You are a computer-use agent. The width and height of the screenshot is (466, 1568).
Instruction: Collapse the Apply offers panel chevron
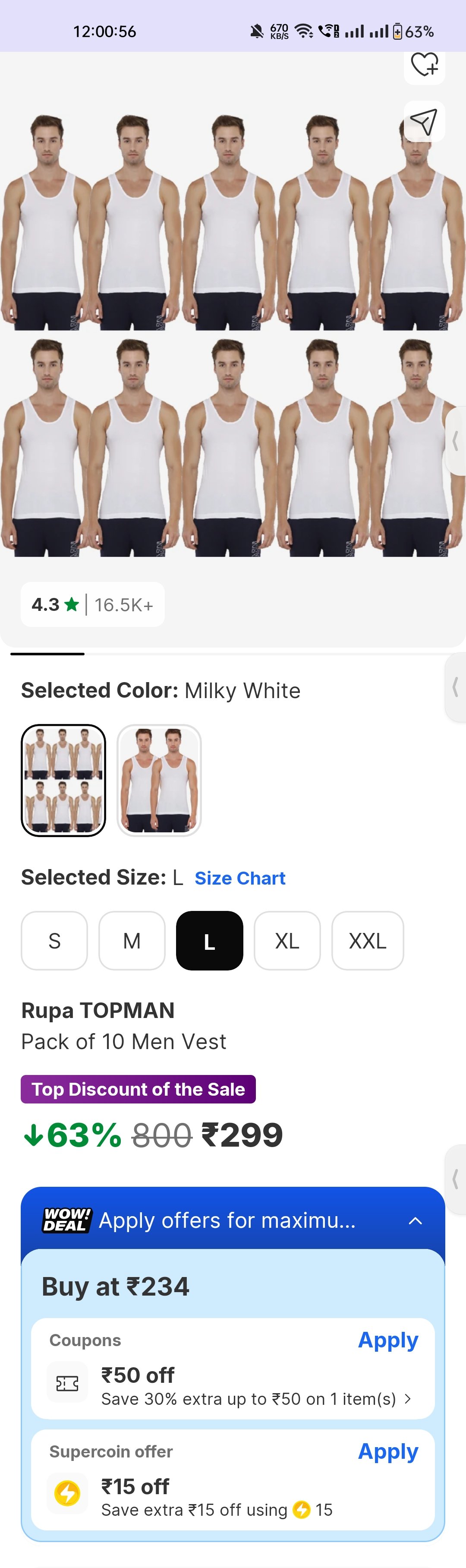pos(416,1220)
